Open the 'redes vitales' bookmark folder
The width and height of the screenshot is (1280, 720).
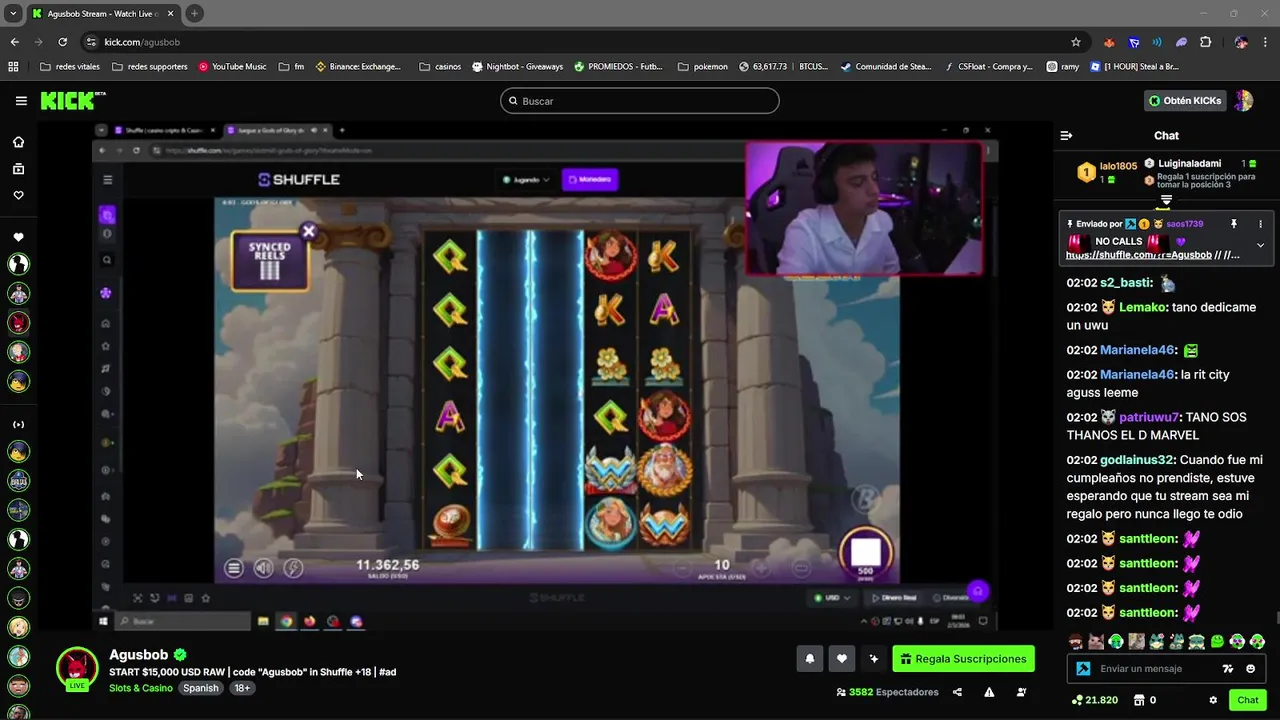(x=70, y=67)
